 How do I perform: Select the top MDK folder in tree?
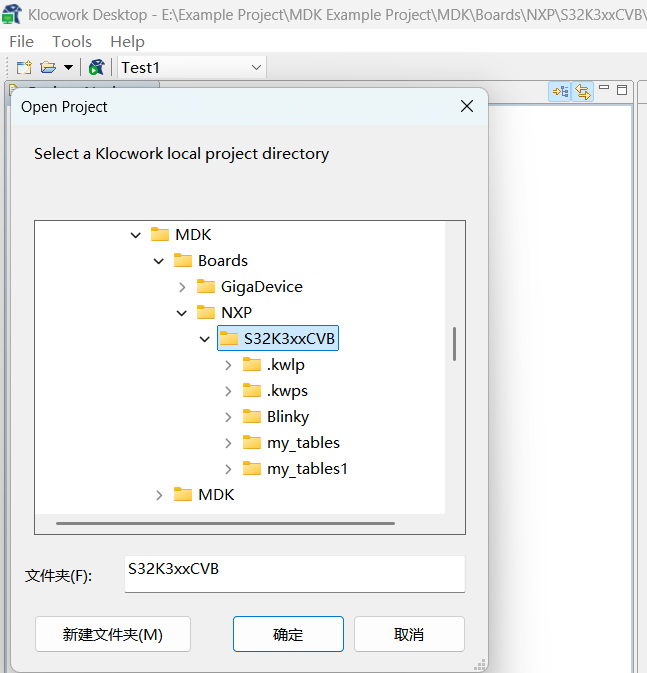pos(181,235)
